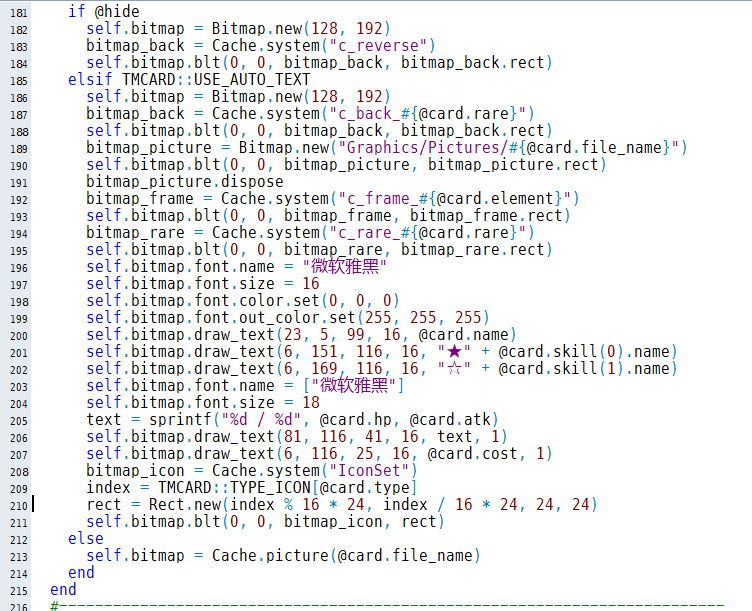Click '@card.name' on line 200

pos(464,335)
